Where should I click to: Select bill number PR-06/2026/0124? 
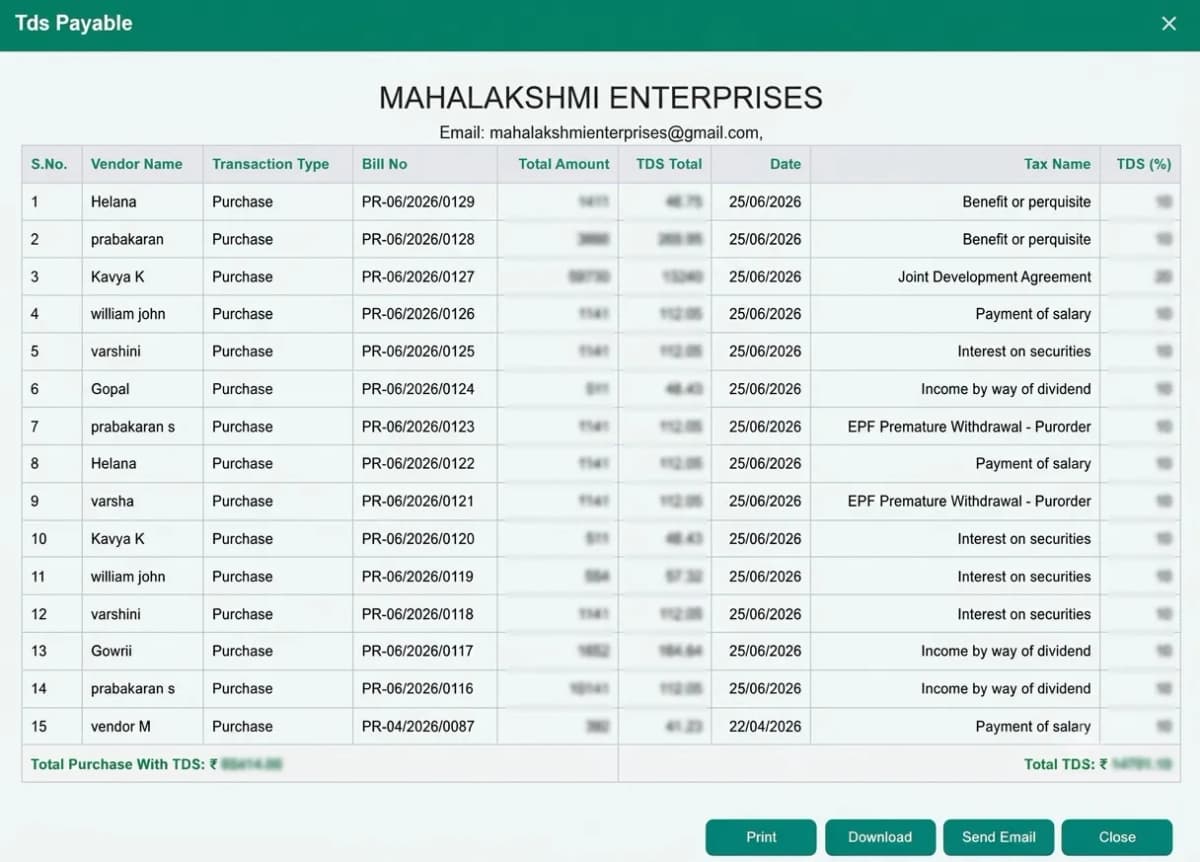(x=418, y=389)
